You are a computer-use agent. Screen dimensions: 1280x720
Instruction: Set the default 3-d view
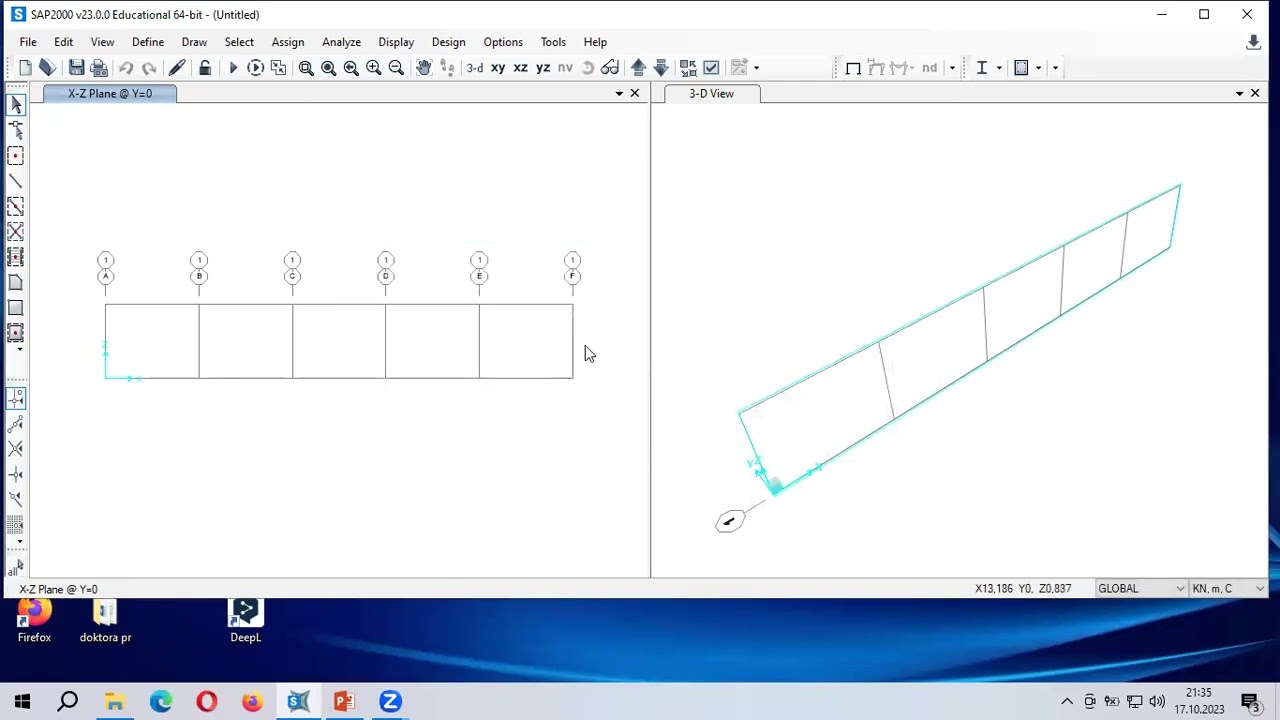pos(475,68)
